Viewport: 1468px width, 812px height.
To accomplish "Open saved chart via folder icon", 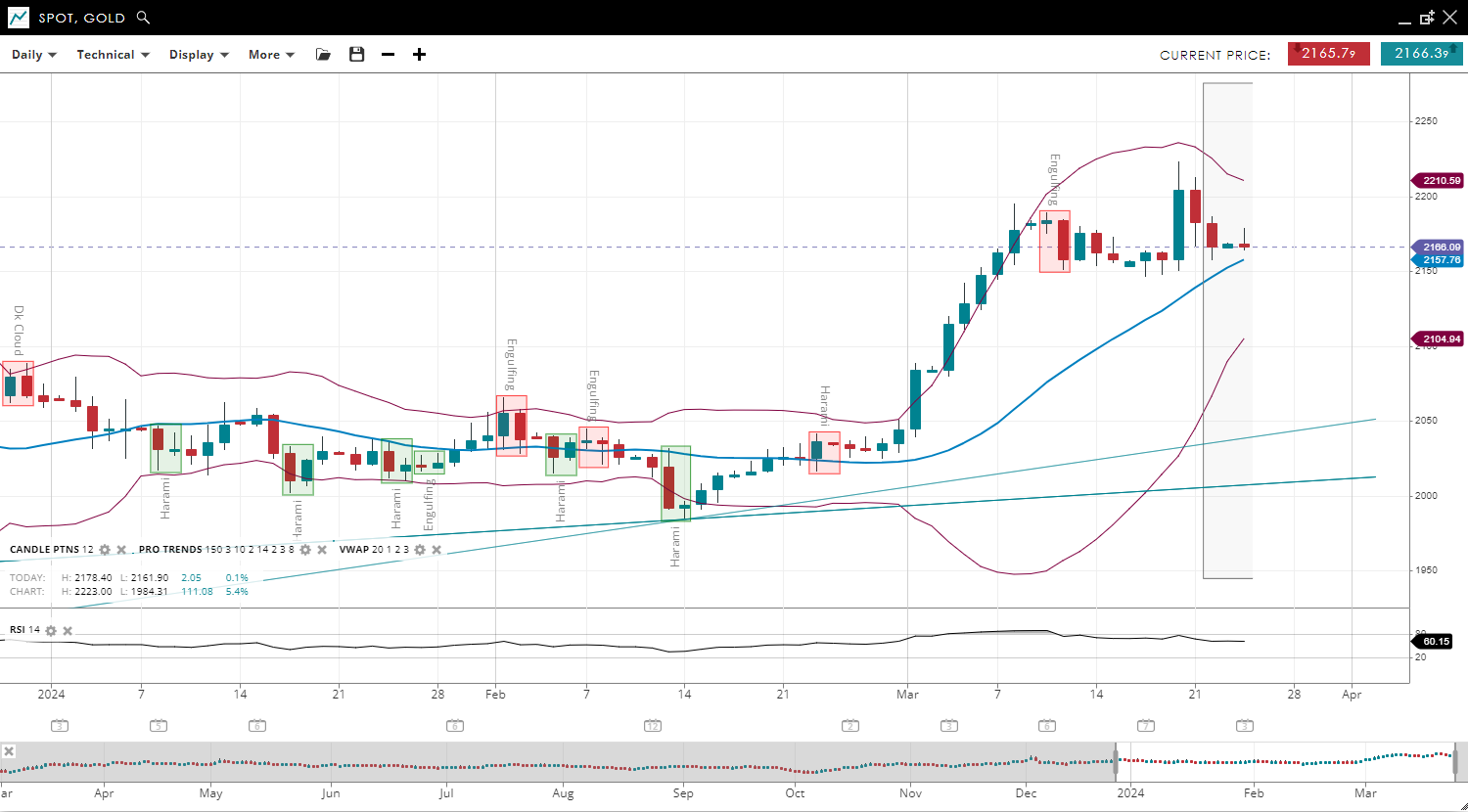I will (x=323, y=55).
